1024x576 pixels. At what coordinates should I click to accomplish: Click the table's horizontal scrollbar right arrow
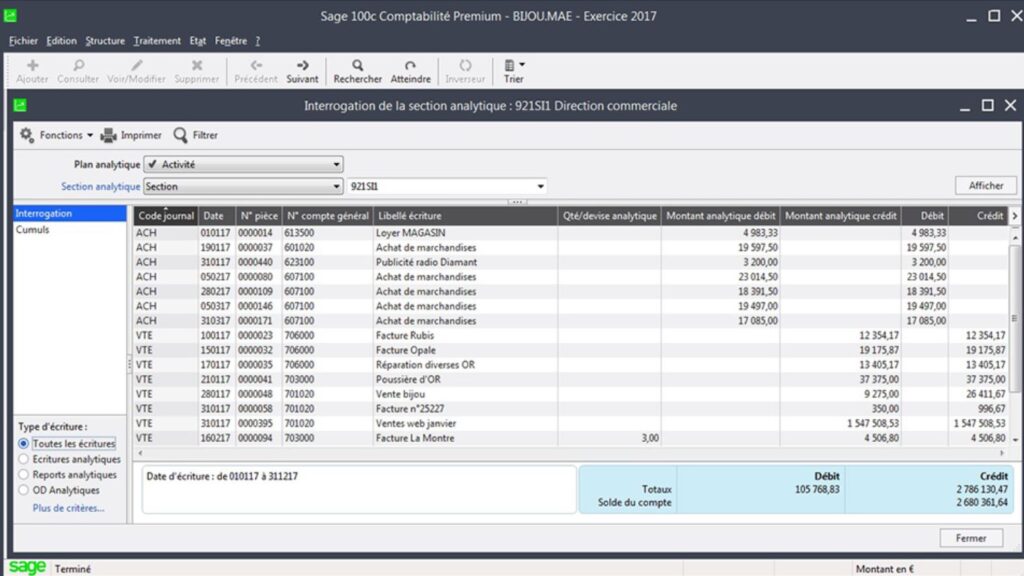(1002, 453)
